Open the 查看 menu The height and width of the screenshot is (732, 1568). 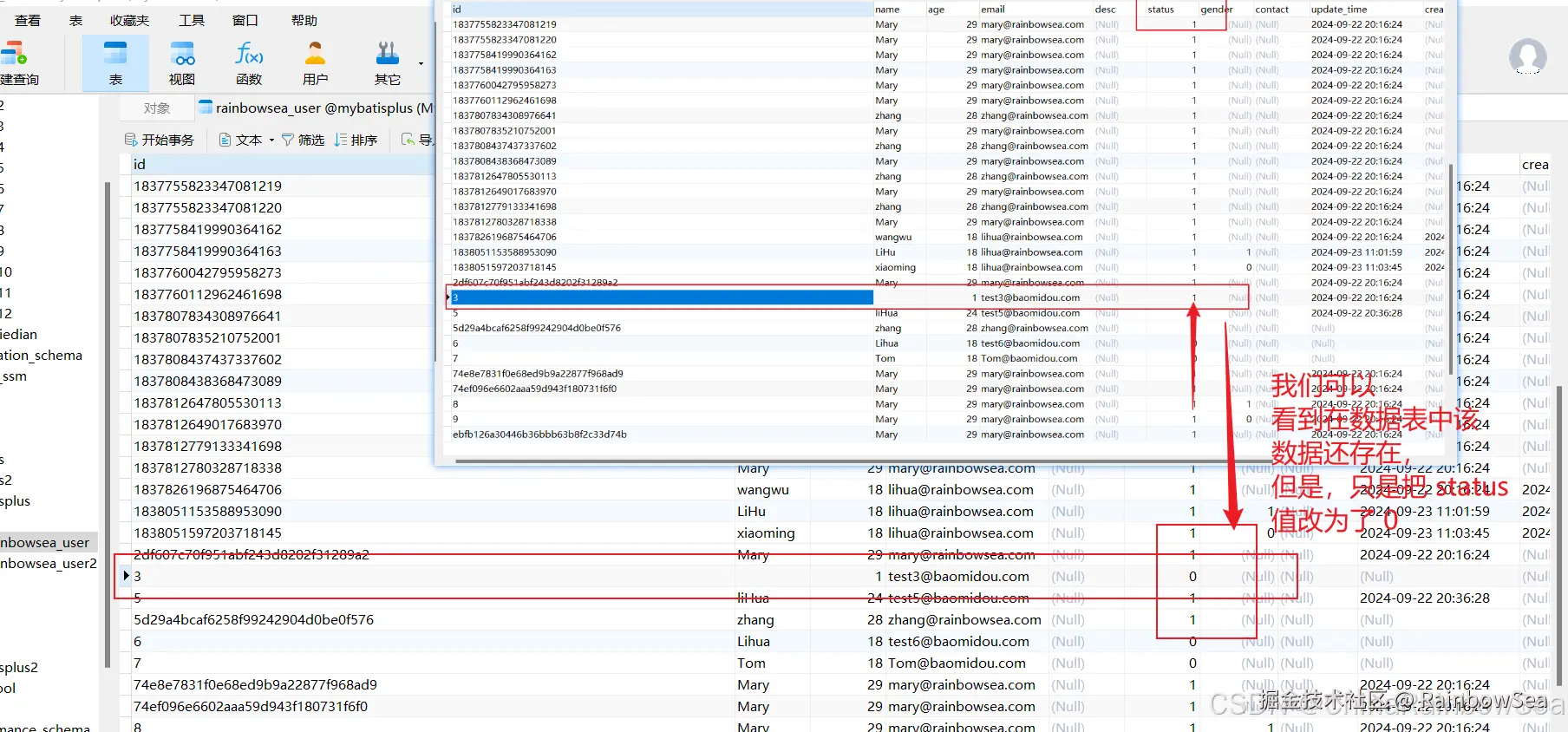pos(28,20)
